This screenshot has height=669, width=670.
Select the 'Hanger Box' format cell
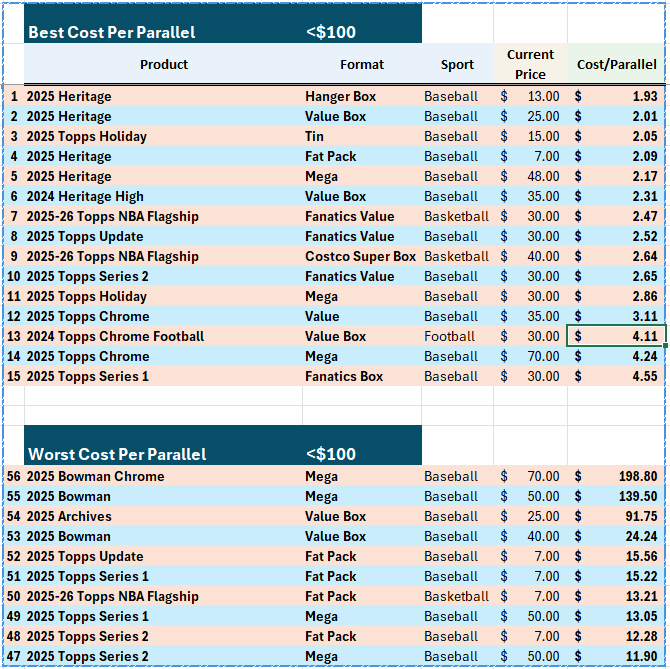coord(362,96)
